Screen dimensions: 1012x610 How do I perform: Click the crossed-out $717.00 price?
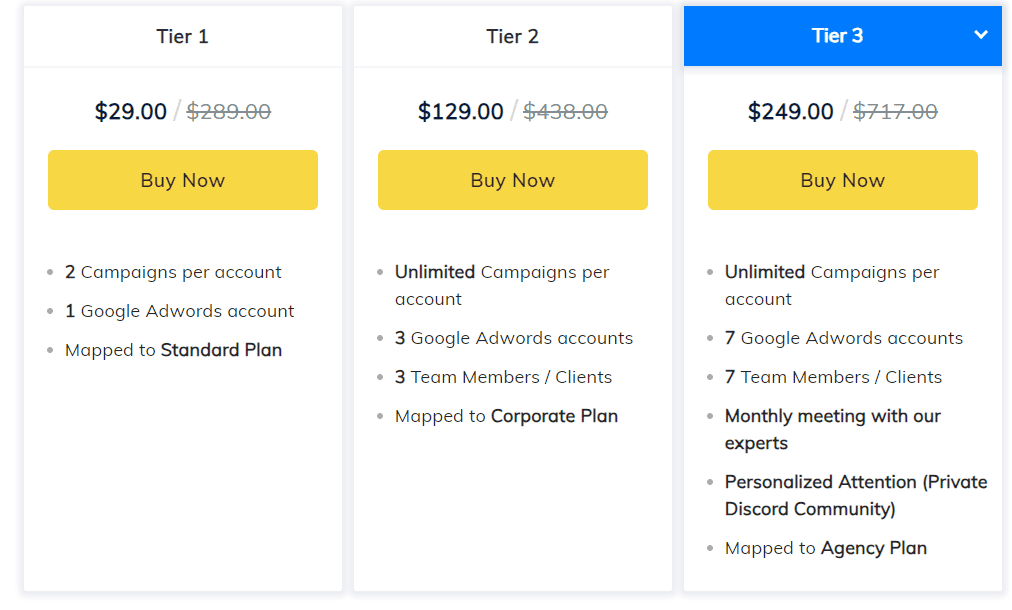pos(895,111)
